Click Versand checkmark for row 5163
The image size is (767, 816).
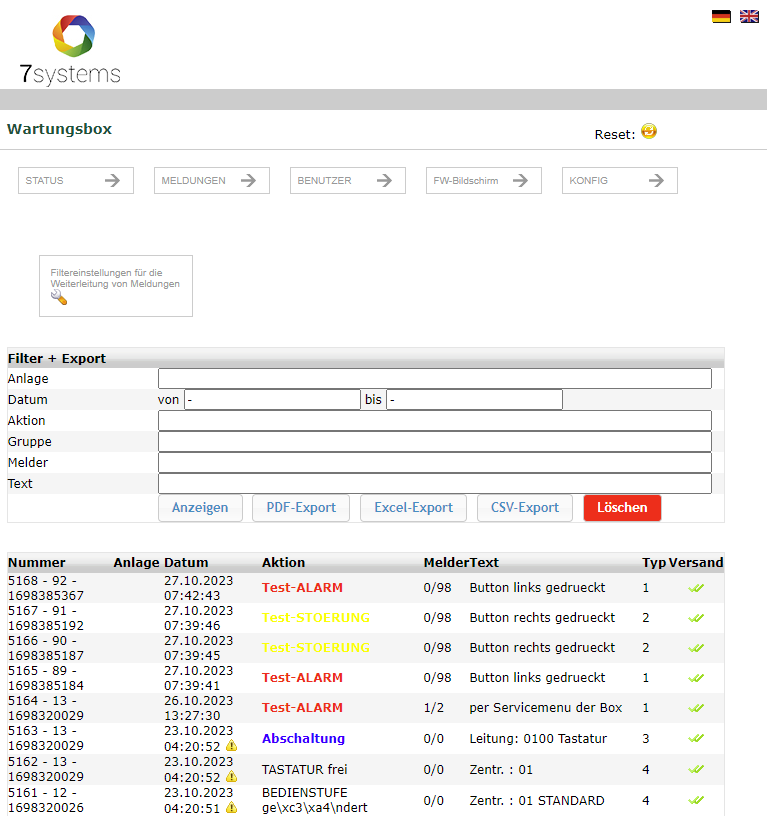pos(696,738)
